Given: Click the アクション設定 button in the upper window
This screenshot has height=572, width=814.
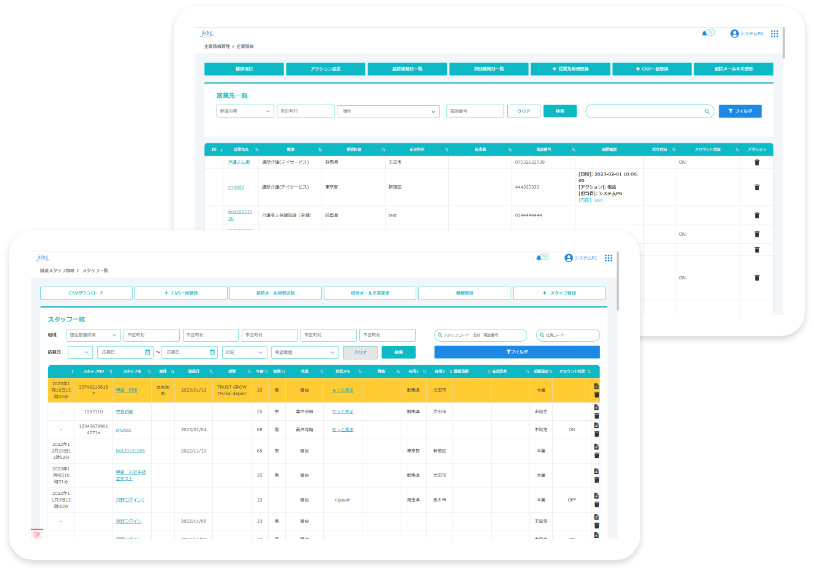Looking at the screenshot, I should (325, 69).
